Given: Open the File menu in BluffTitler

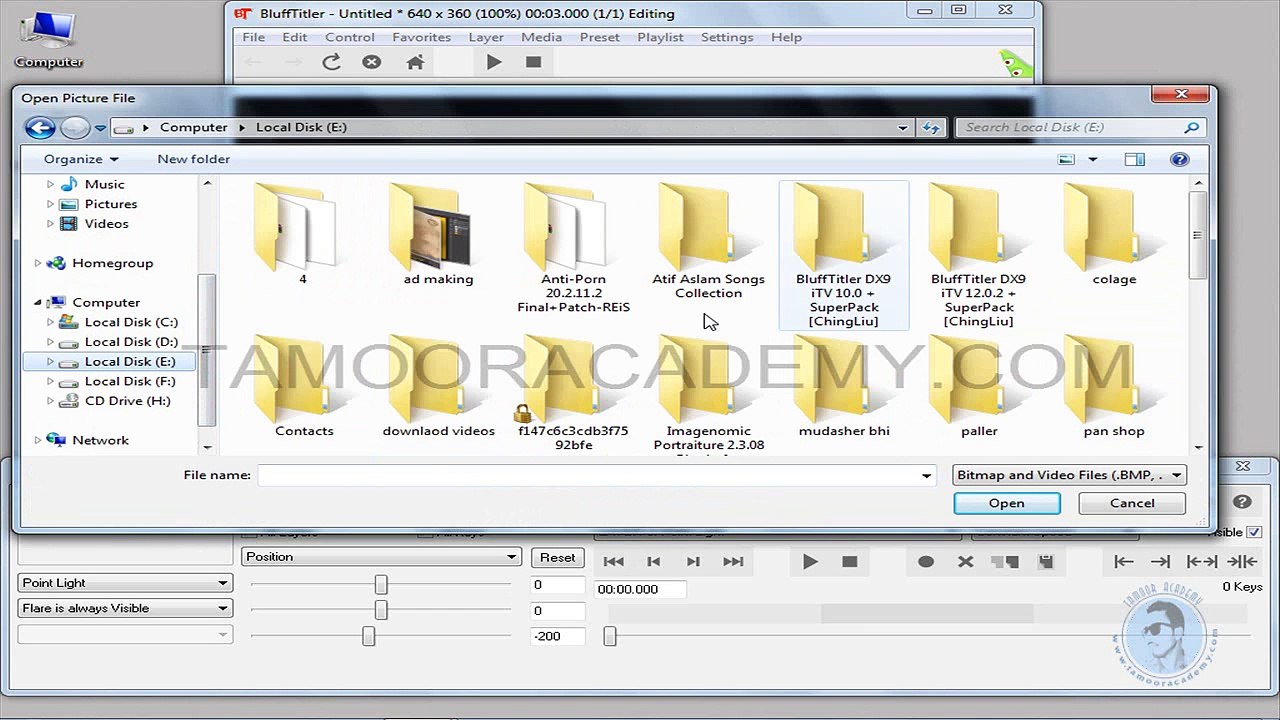Looking at the screenshot, I should click(x=254, y=37).
